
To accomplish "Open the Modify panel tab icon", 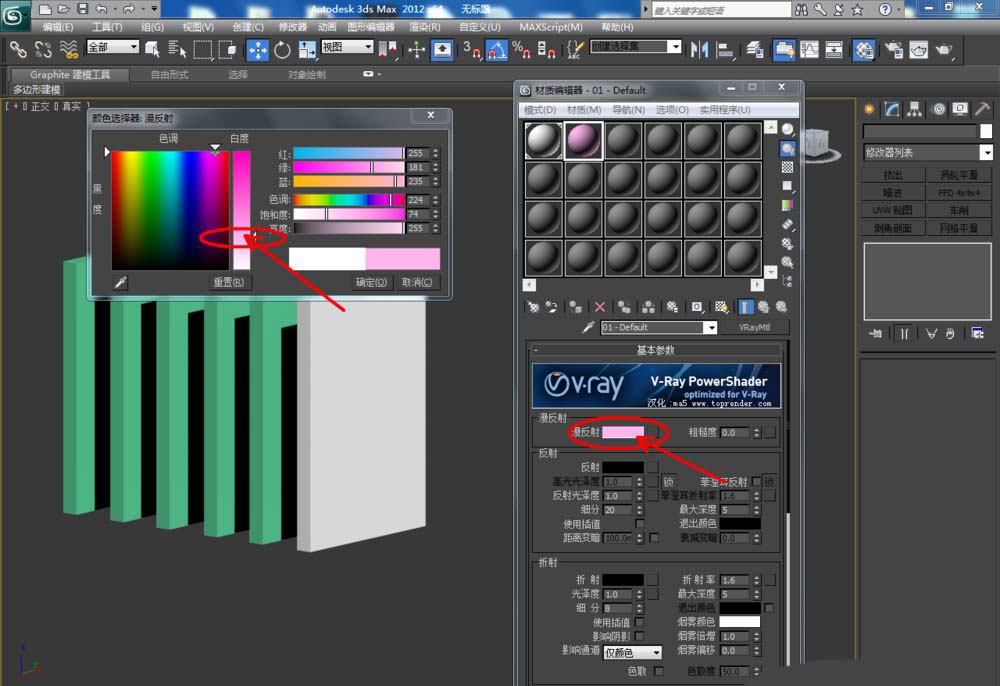I will 892,109.
